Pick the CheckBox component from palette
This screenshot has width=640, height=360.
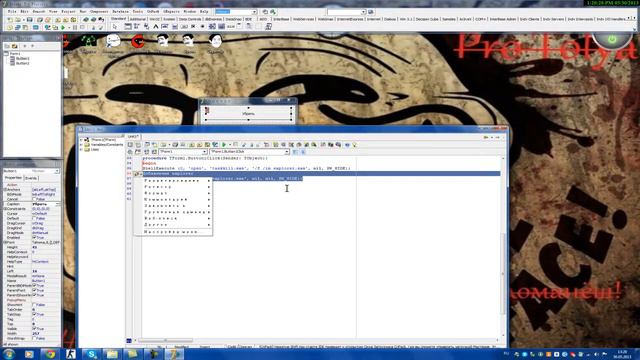pos(193,27)
